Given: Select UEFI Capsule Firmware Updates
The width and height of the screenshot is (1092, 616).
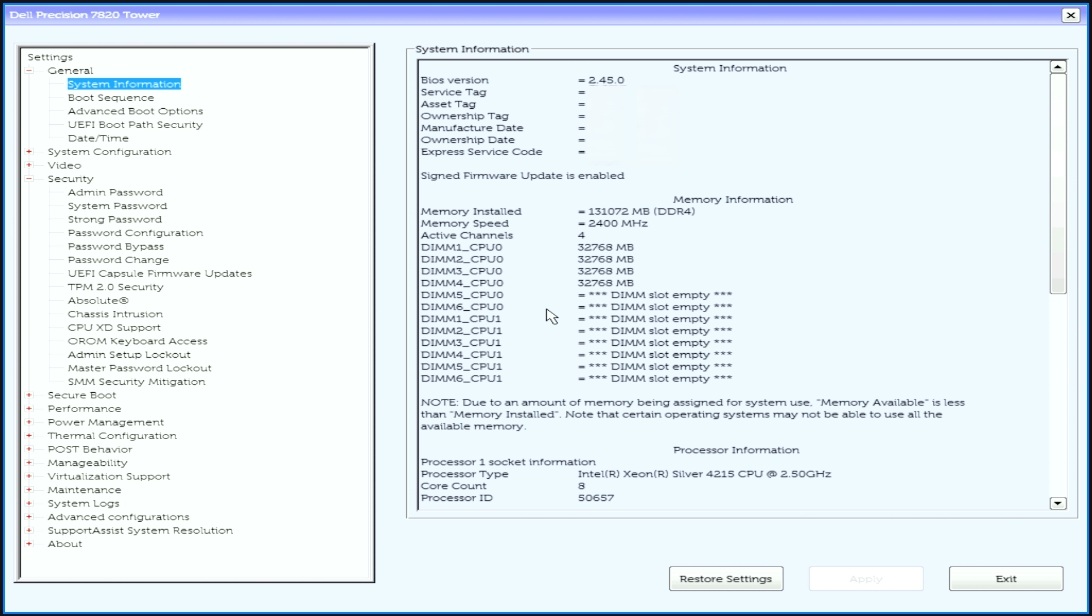Looking at the screenshot, I should (x=159, y=273).
